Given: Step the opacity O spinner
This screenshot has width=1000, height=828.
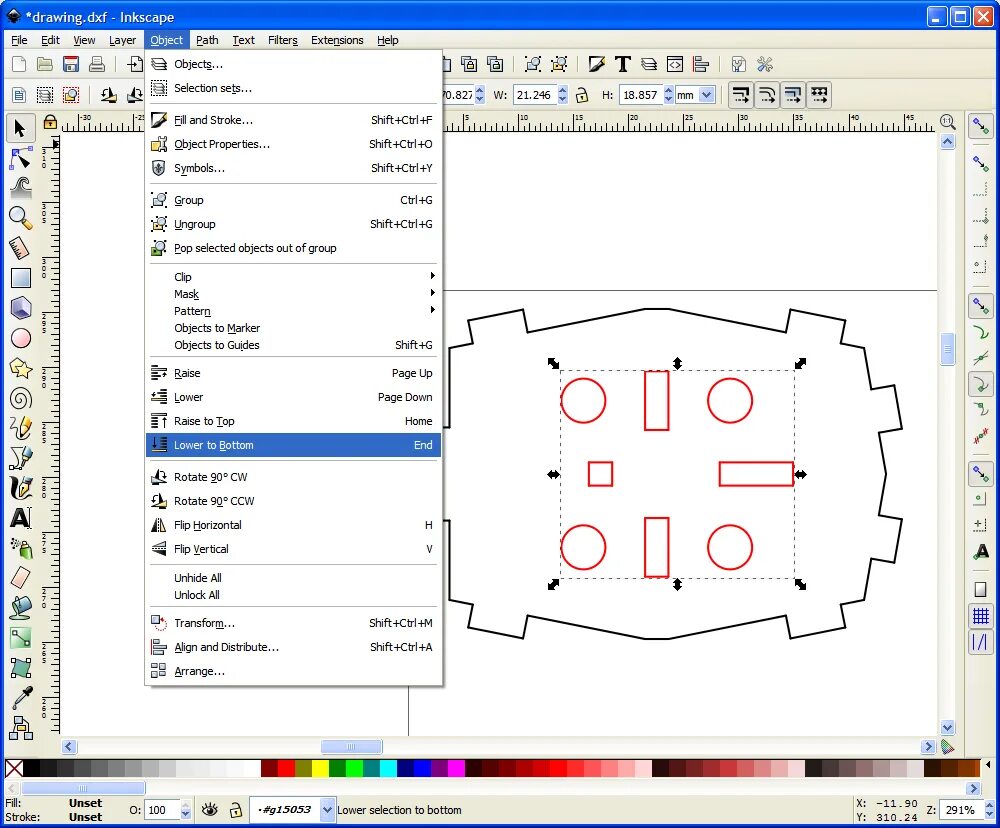Looking at the screenshot, I should coord(186,810).
